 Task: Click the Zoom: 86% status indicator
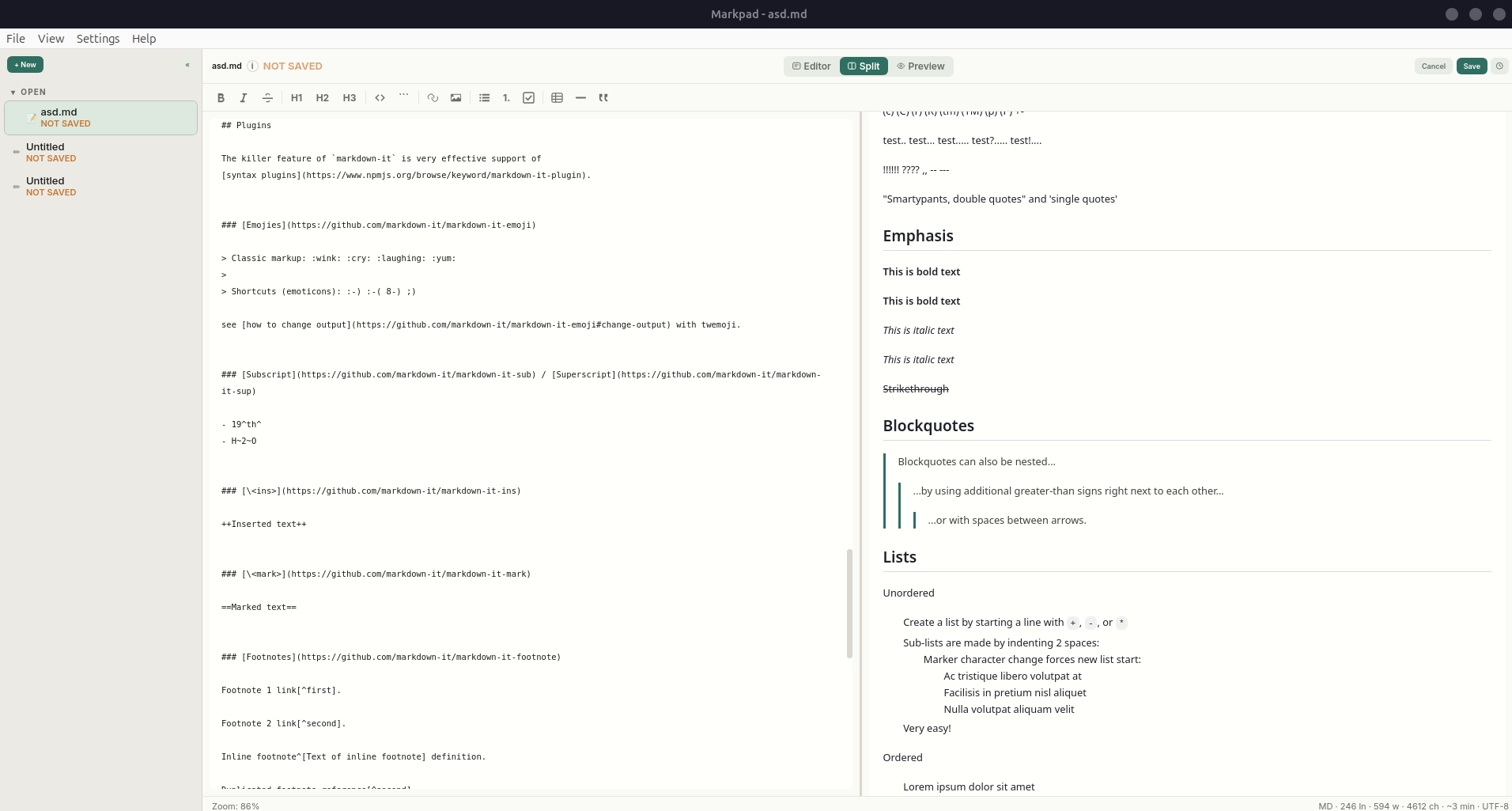(x=236, y=805)
